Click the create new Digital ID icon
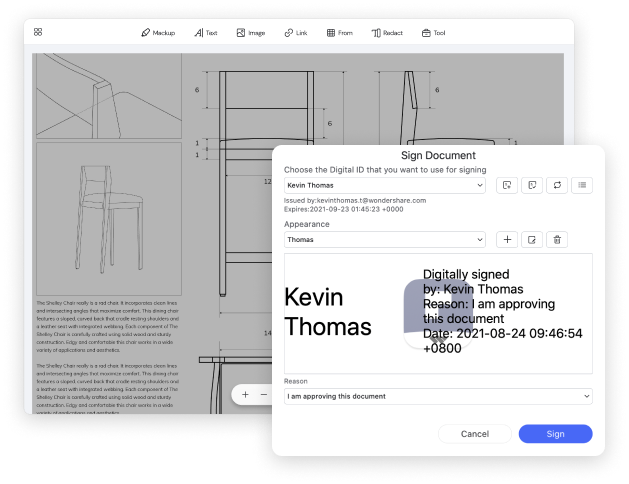629x484 pixels. pyautogui.click(x=507, y=185)
